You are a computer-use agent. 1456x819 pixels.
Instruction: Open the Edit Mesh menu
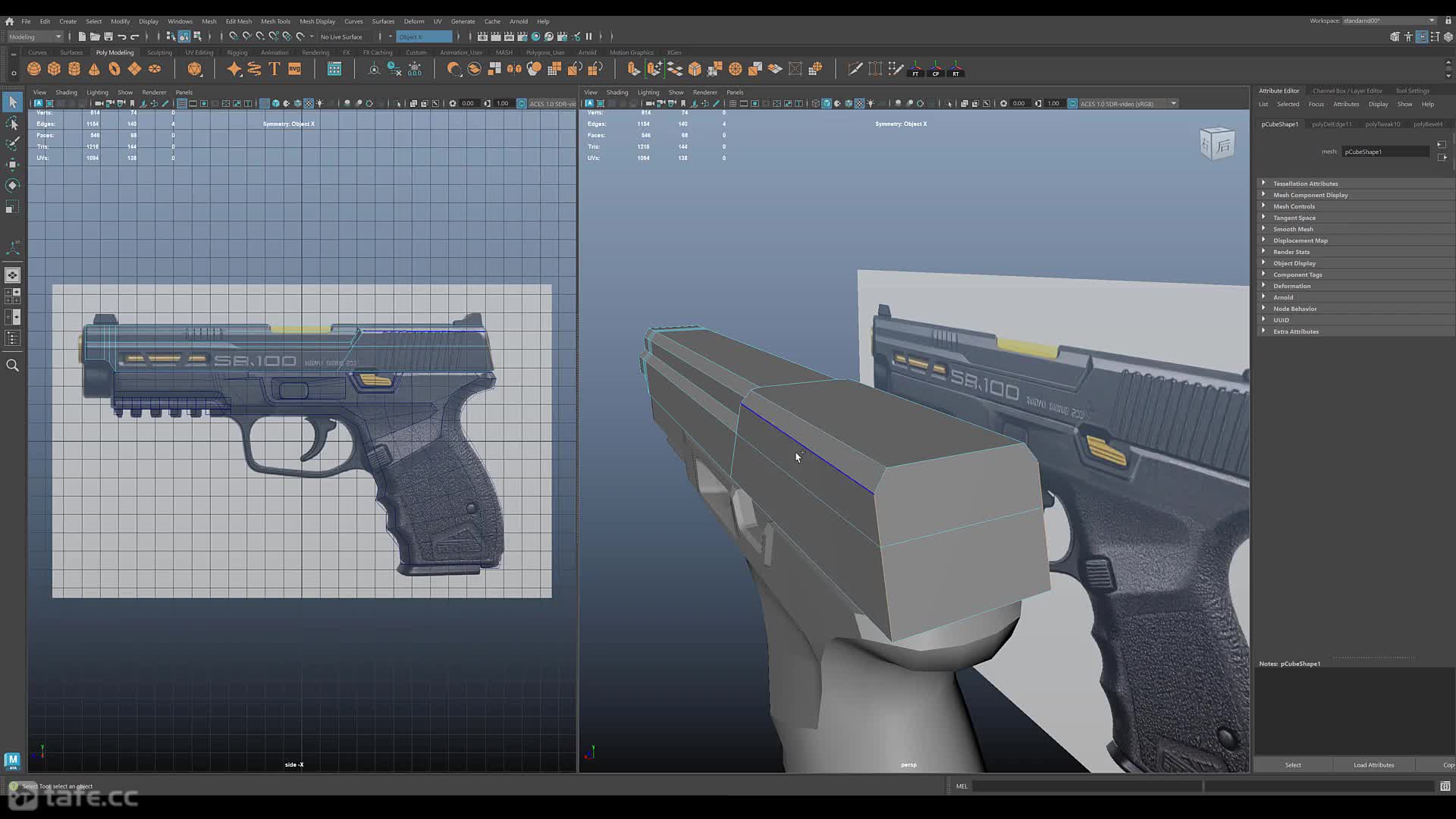pyautogui.click(x=238, y=21)
